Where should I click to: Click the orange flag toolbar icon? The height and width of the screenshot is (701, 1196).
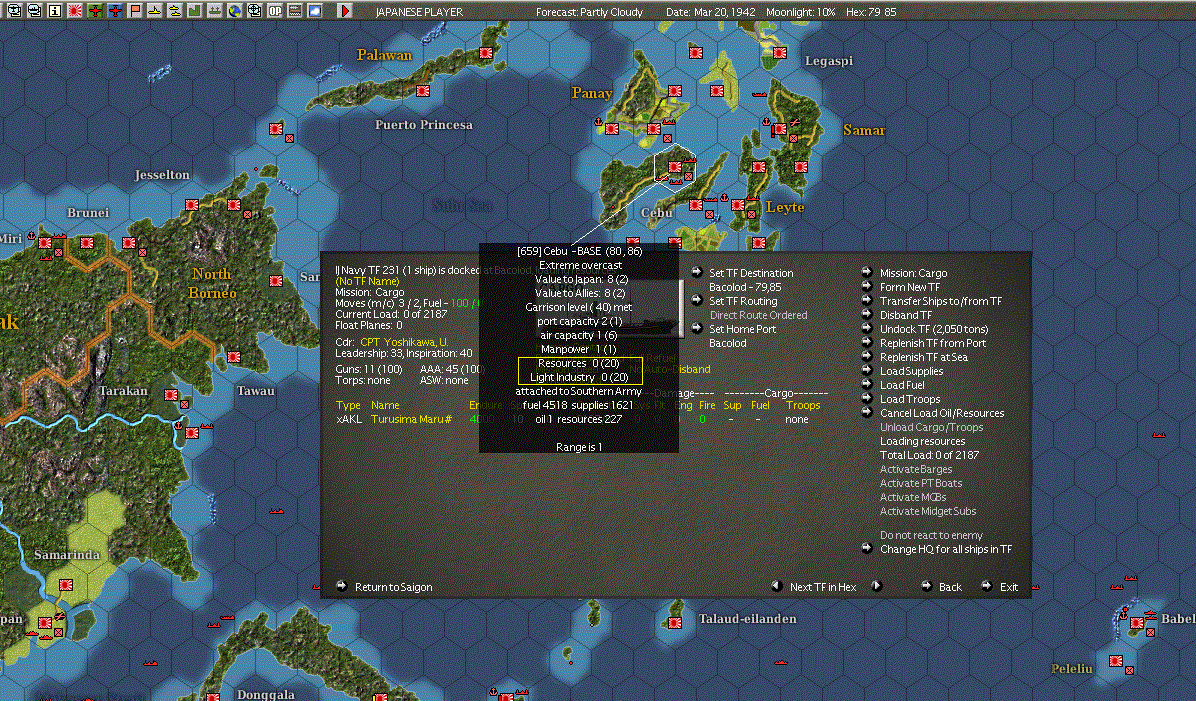134,11
